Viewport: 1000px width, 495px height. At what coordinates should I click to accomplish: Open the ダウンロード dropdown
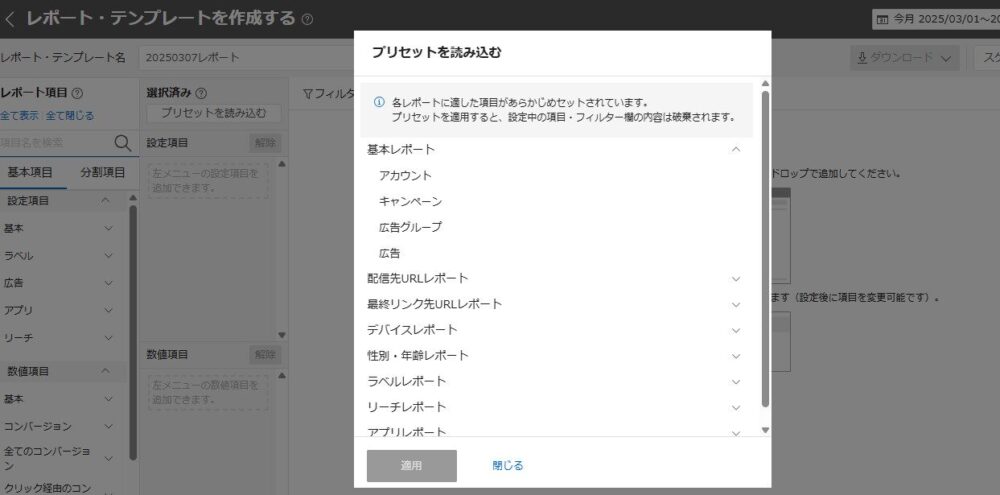(904, 58)
